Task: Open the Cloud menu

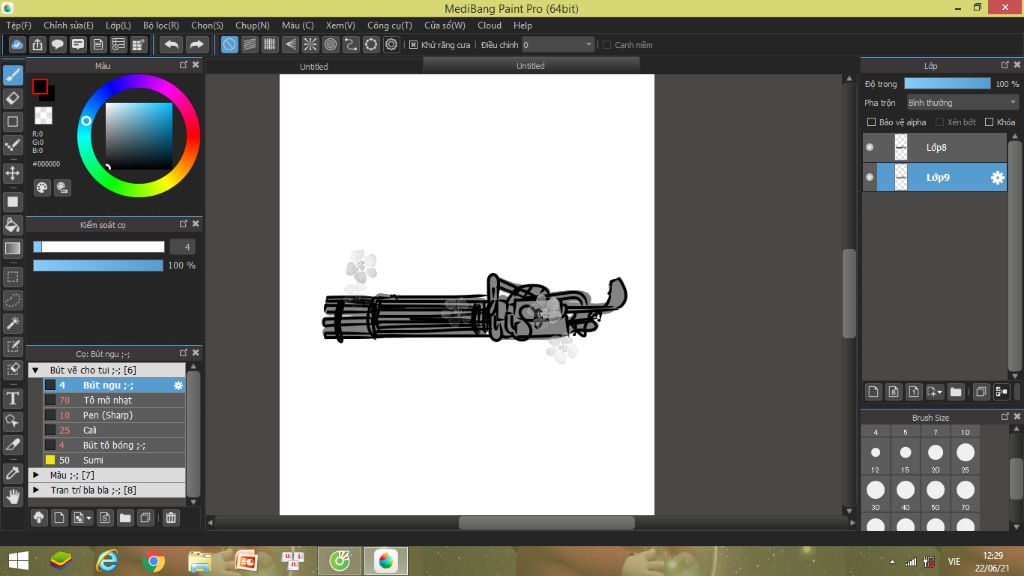Action: 489,25
